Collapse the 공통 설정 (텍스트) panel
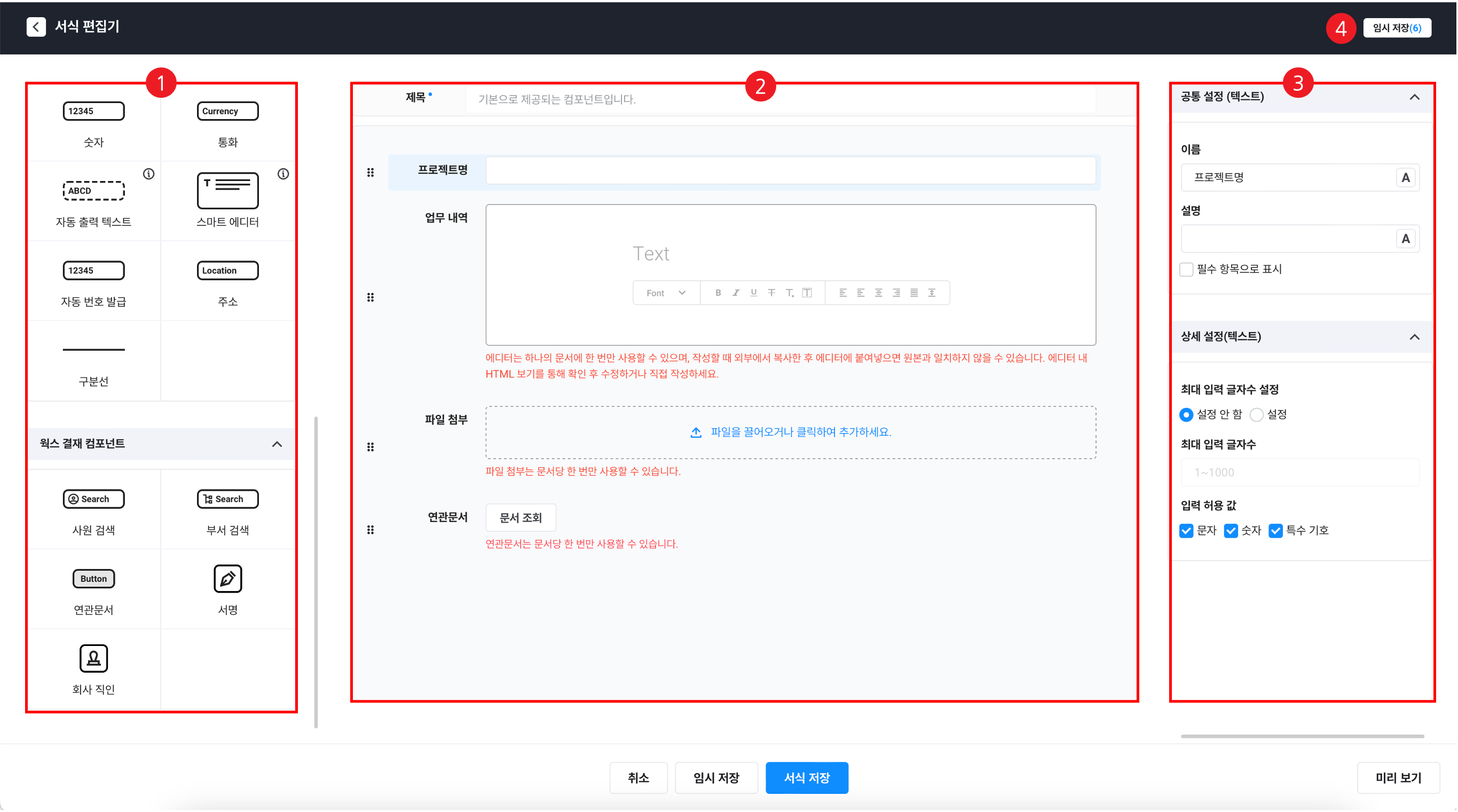Viewport: 1458px width, 812px height. coord(1414,97)
